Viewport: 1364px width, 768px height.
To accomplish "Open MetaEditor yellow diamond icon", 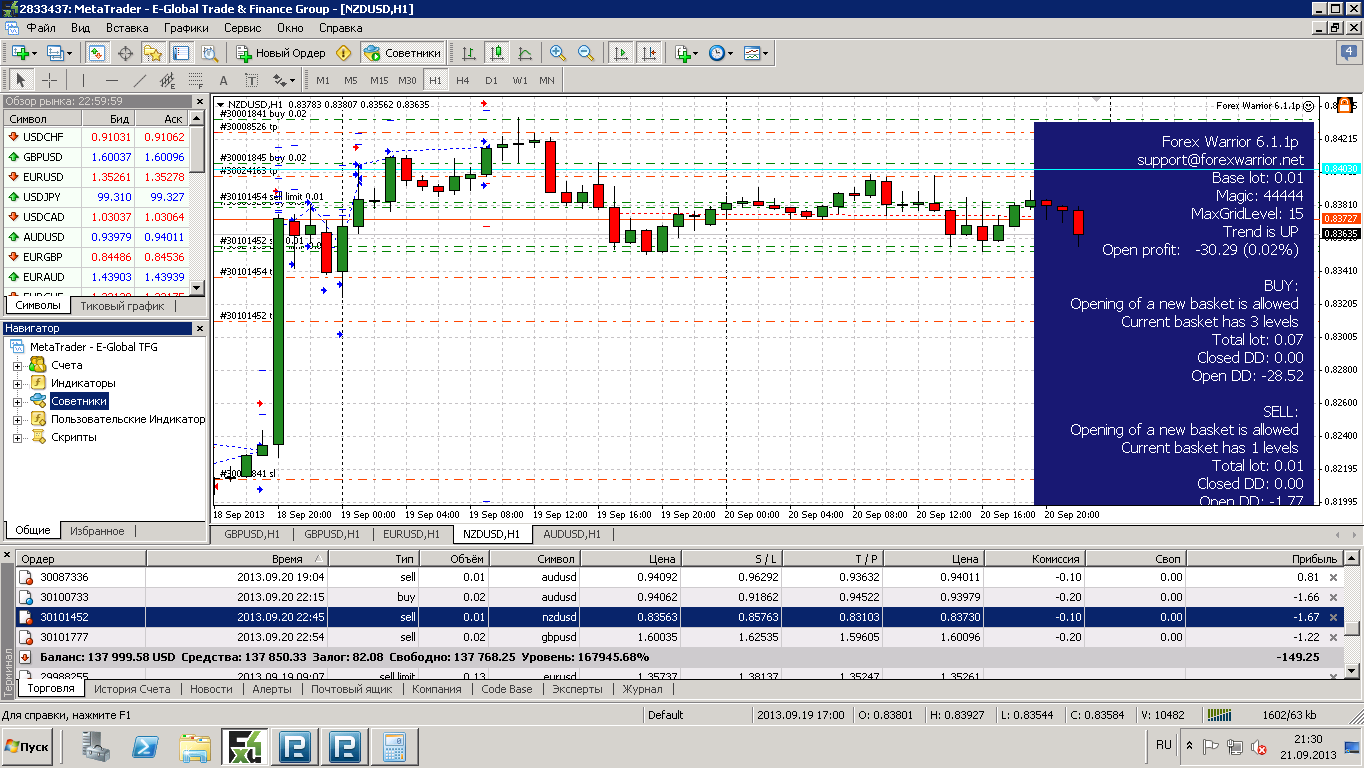I will tap(344, 53).
